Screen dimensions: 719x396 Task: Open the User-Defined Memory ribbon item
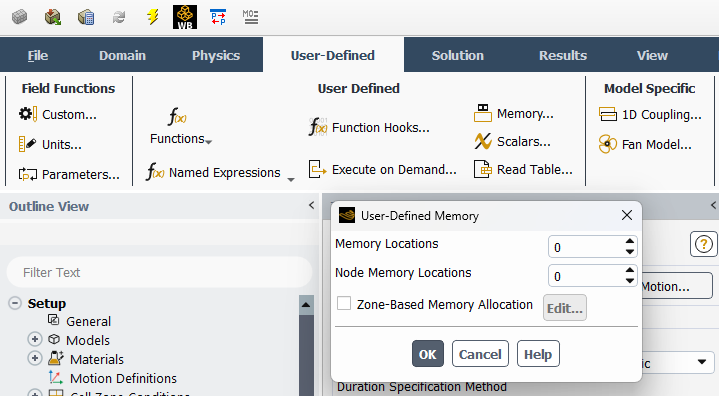[x=514, y=113]
